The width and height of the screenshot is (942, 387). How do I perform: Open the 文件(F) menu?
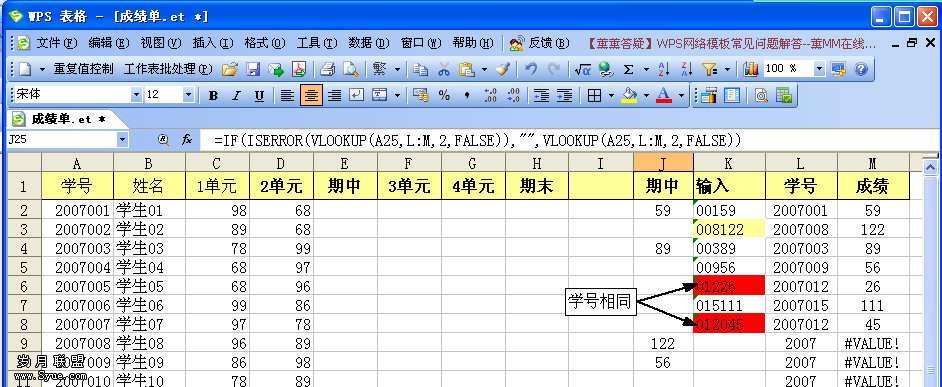[x=57, y=43]
